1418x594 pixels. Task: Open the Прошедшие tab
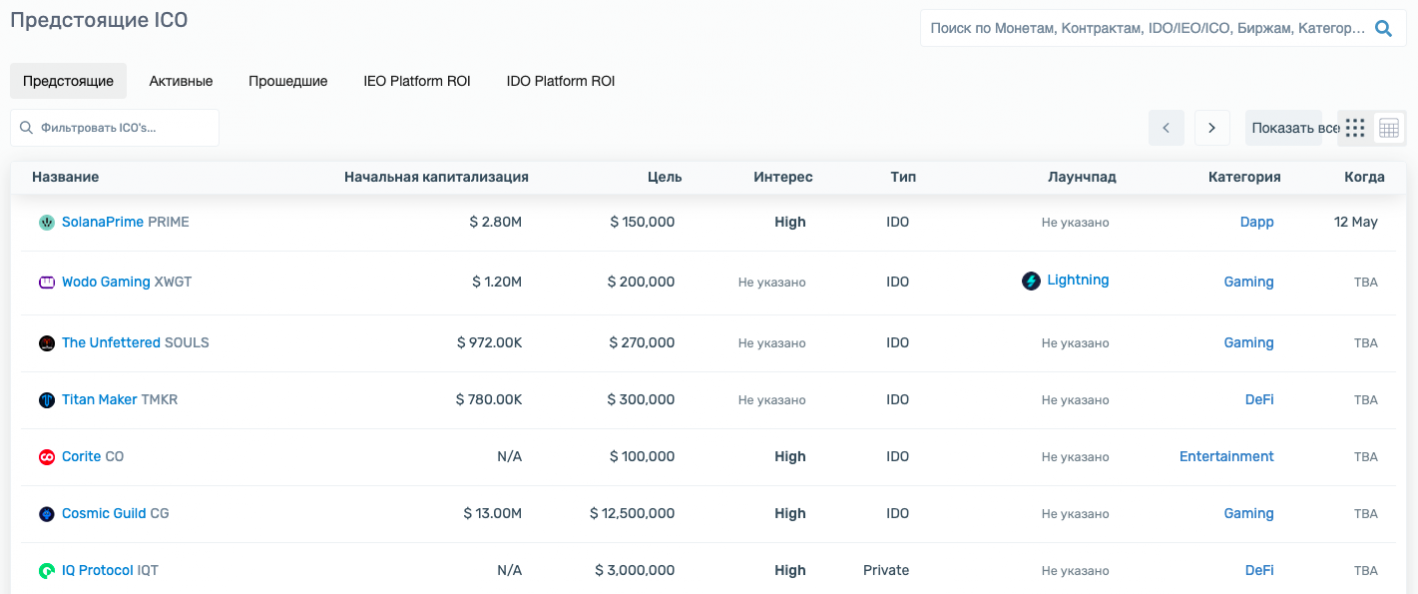tap(288, 81)
